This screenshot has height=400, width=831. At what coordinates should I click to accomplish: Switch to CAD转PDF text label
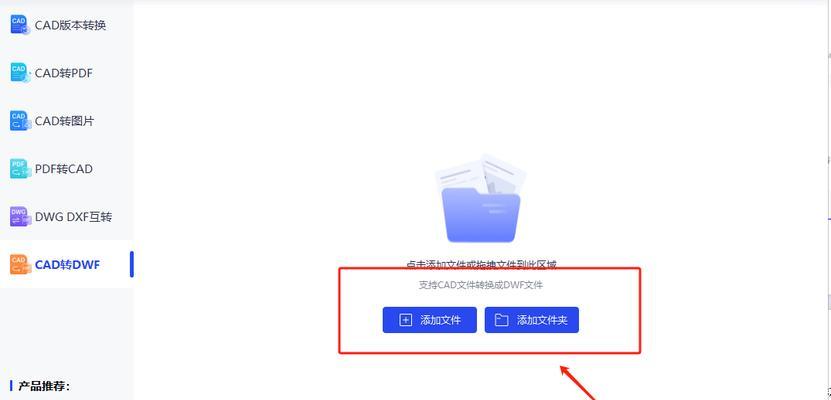pos(64,73)
